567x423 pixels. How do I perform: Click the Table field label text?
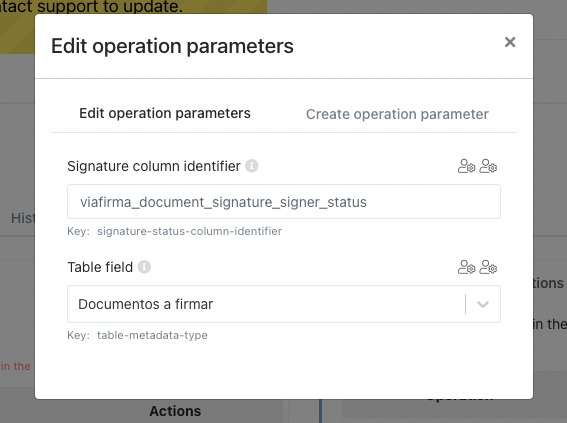coord(100,267)
